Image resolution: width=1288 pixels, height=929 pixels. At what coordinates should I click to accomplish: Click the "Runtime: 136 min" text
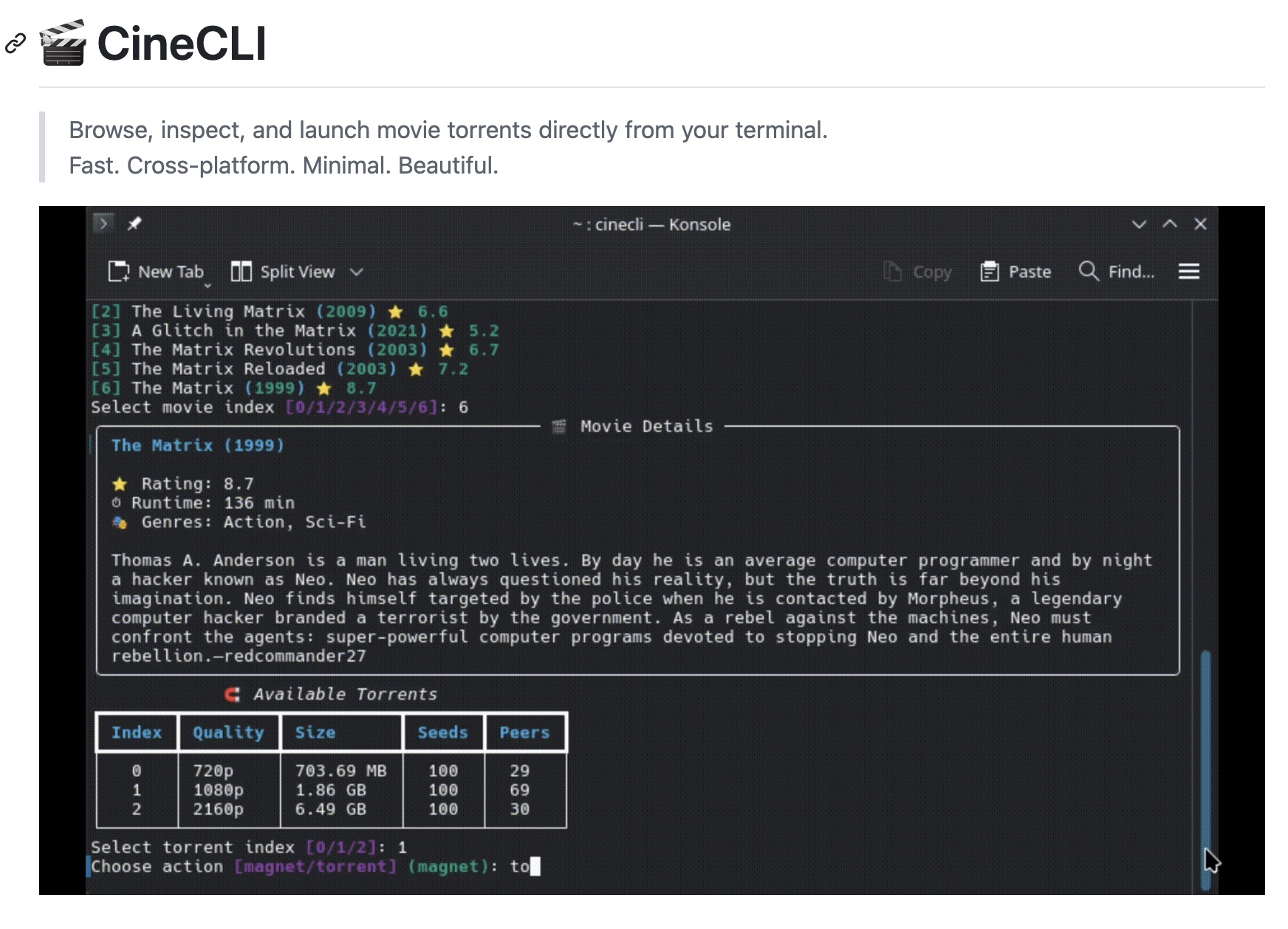click(x=213, y=503)
